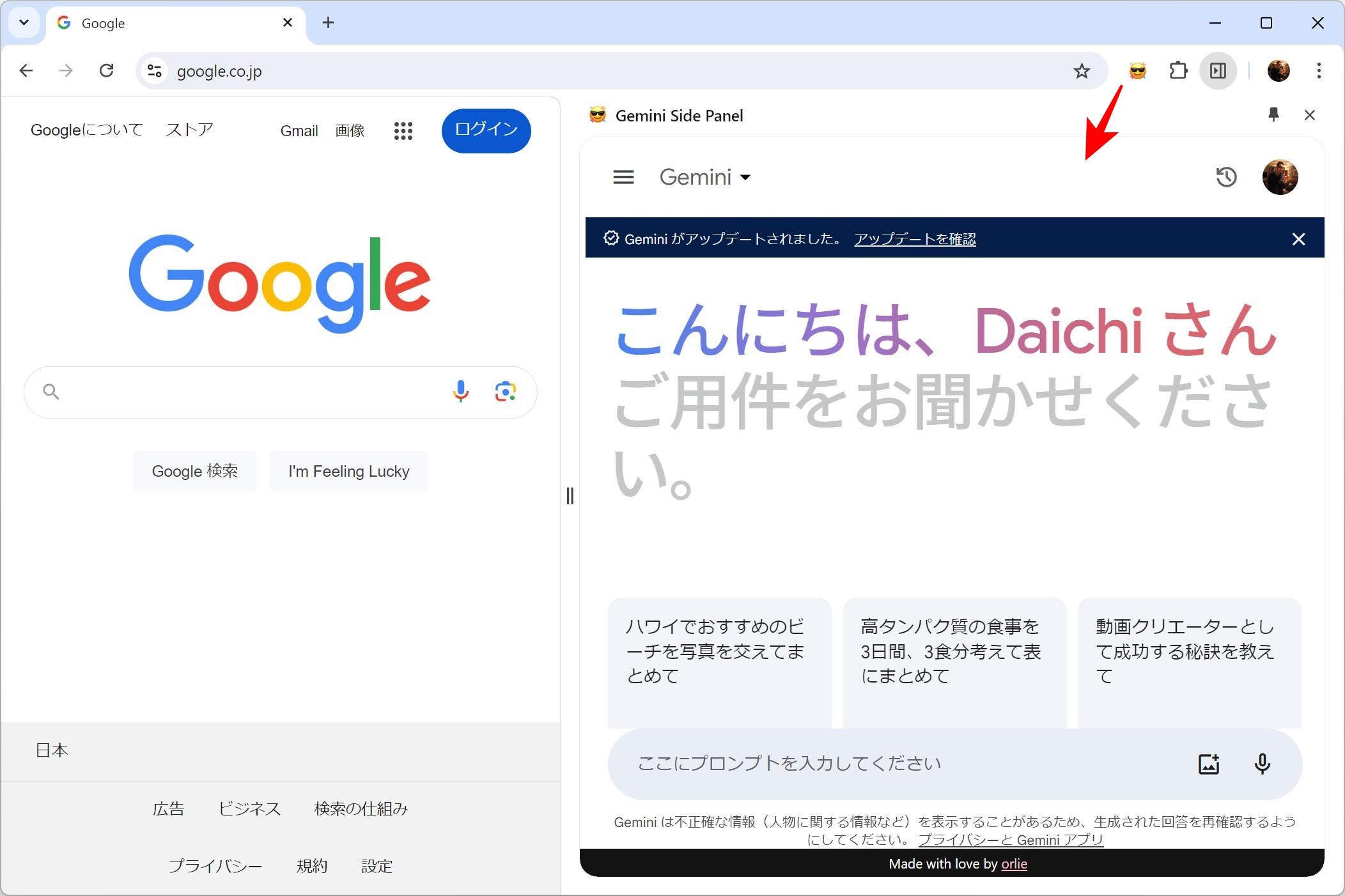Expand the Gemini model dropdown

pyautogui.click(x=705, y=177)
